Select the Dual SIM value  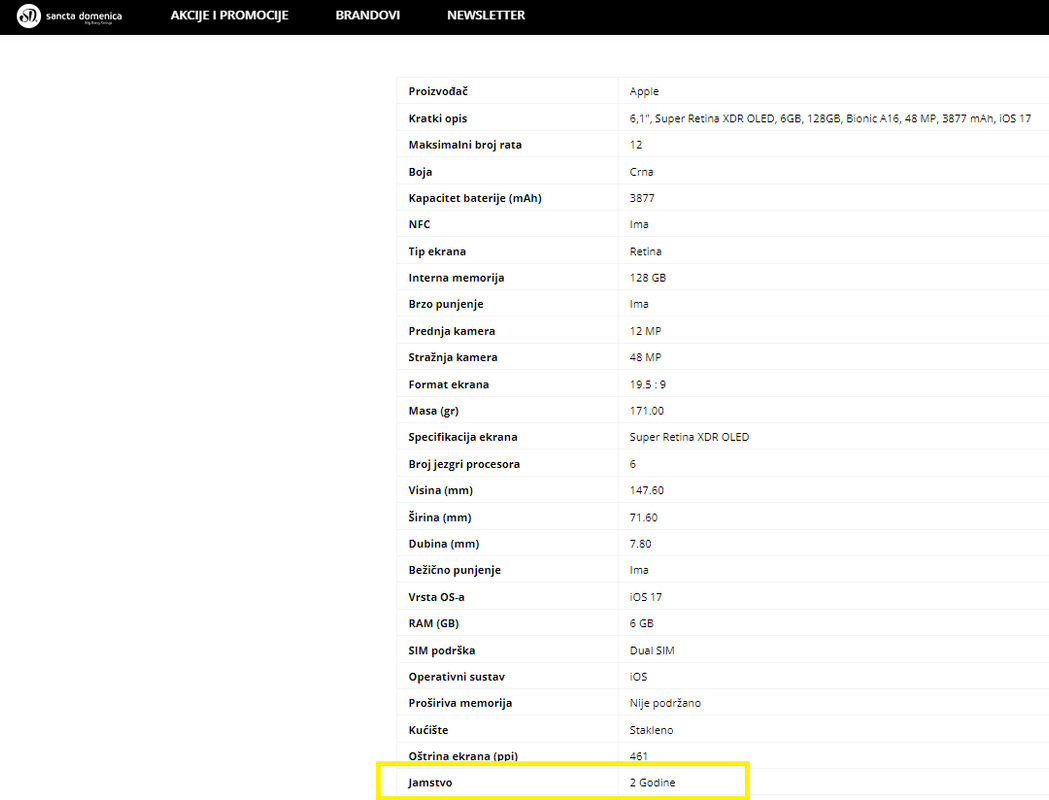pos(652,650)
